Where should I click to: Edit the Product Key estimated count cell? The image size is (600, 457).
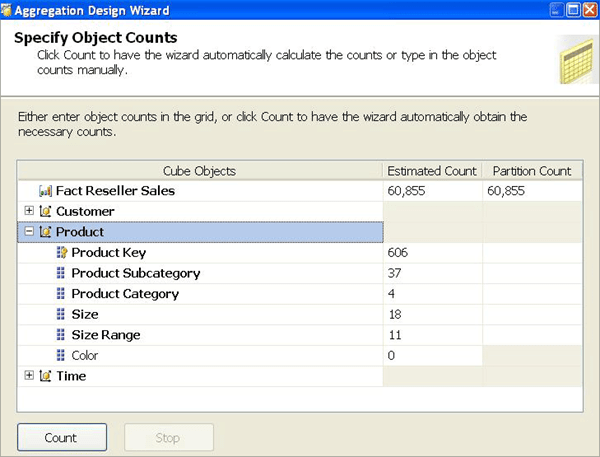tap(432, 253)
